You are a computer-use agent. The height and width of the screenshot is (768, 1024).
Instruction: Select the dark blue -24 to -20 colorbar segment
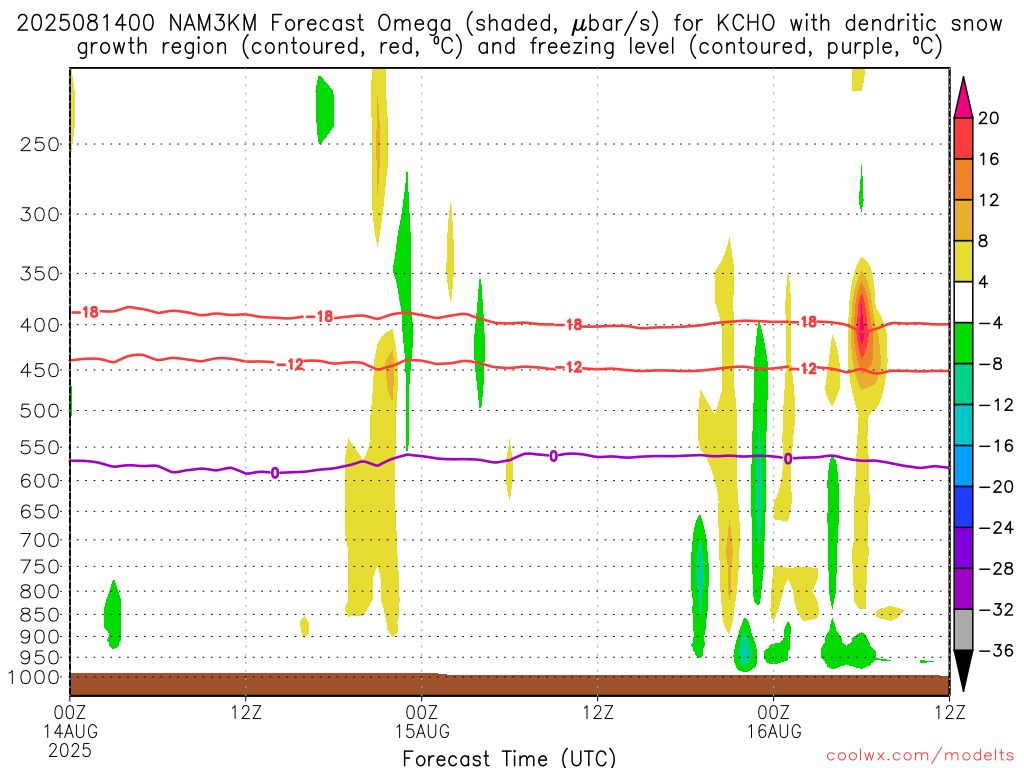pyautogui.click(x=963, y=507)
